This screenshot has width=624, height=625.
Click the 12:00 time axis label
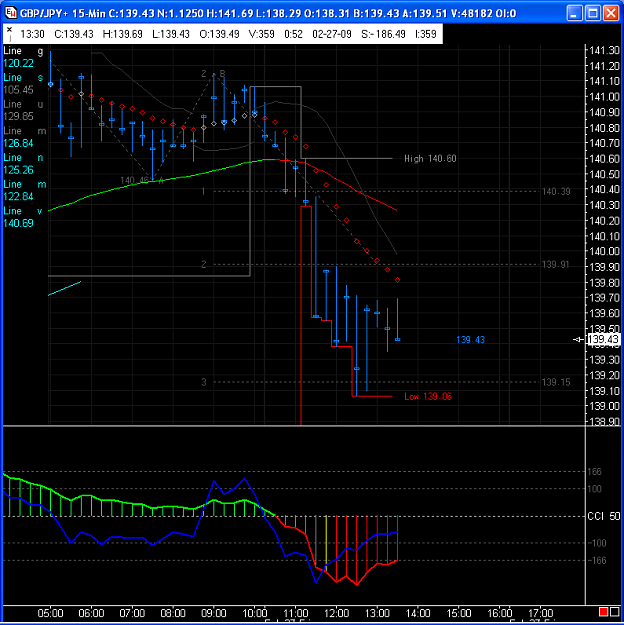click(x=336, y=613)
